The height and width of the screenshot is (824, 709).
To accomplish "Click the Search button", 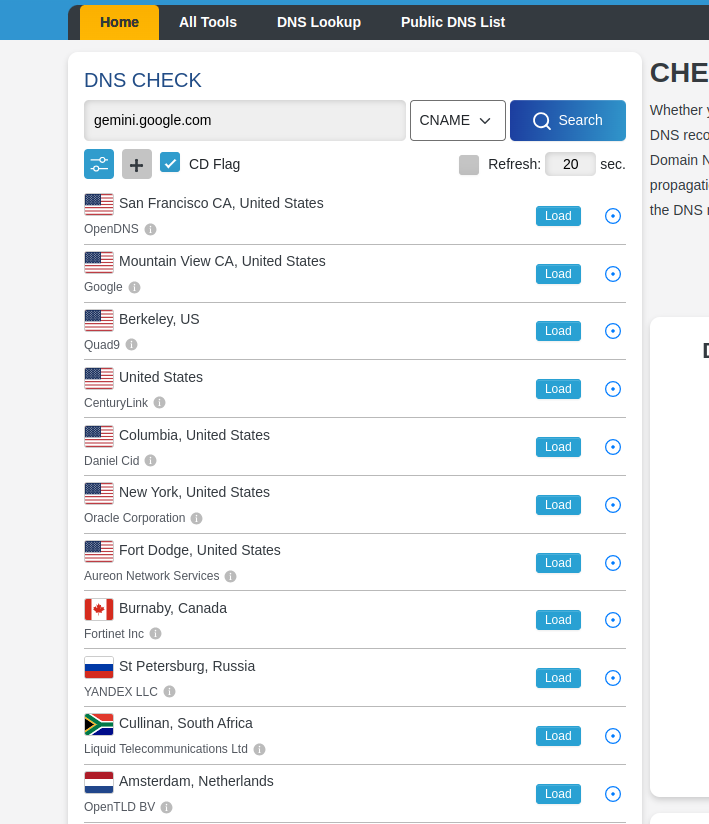I will (x=568, y=120).
